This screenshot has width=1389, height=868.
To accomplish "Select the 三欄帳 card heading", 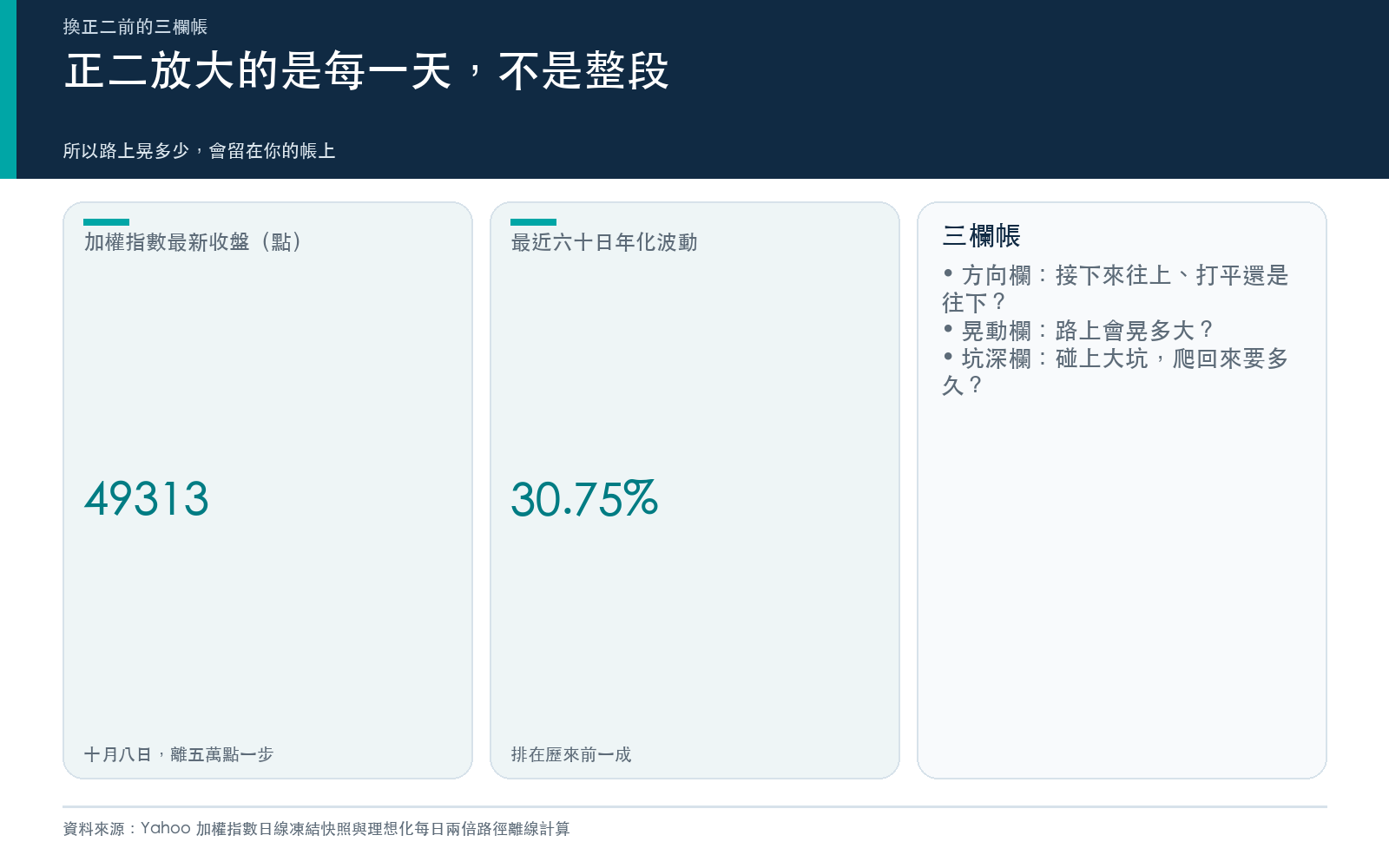I will tap(982, 235).
